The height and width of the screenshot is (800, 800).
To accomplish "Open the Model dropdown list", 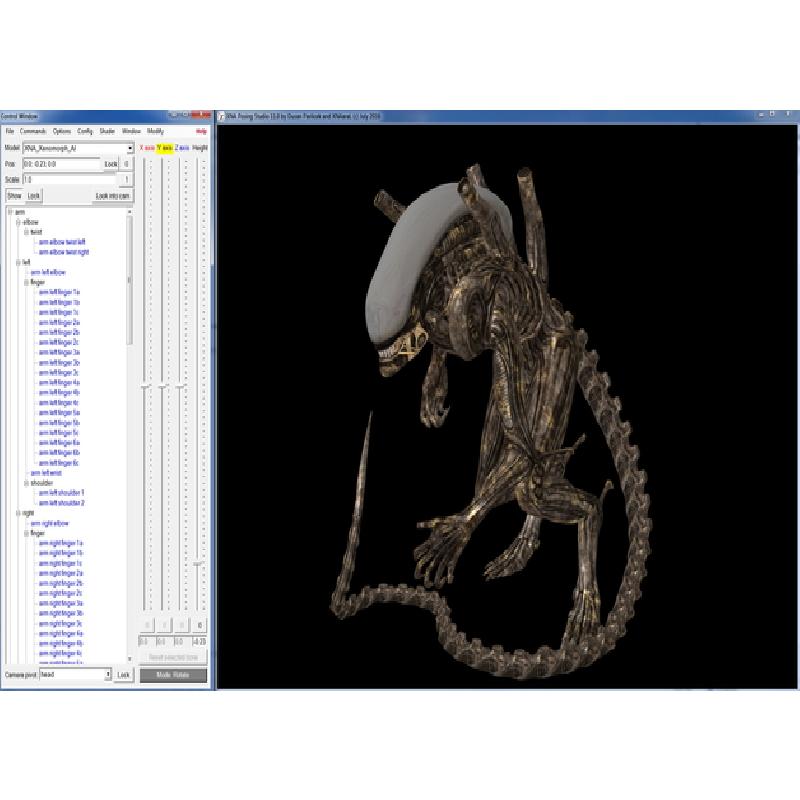I will coord(130,148).
